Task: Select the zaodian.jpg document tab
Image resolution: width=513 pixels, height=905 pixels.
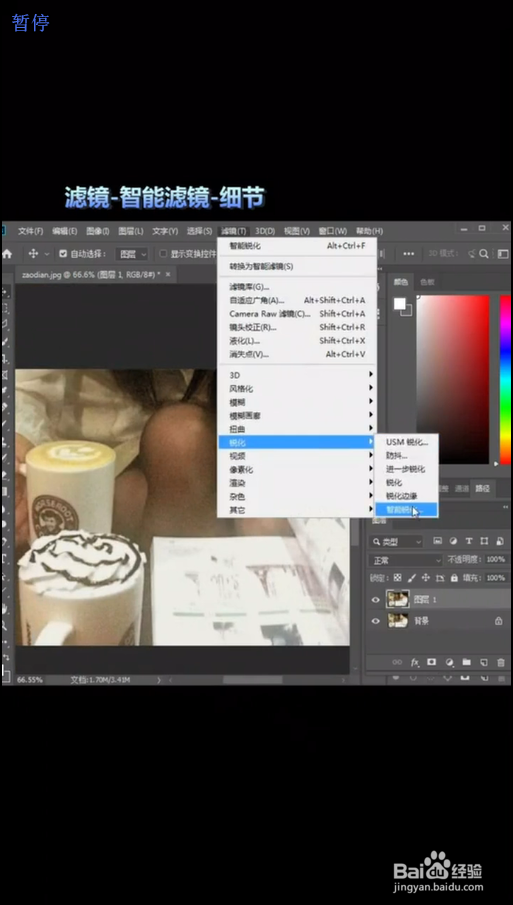Action: (x=91, y=275)
